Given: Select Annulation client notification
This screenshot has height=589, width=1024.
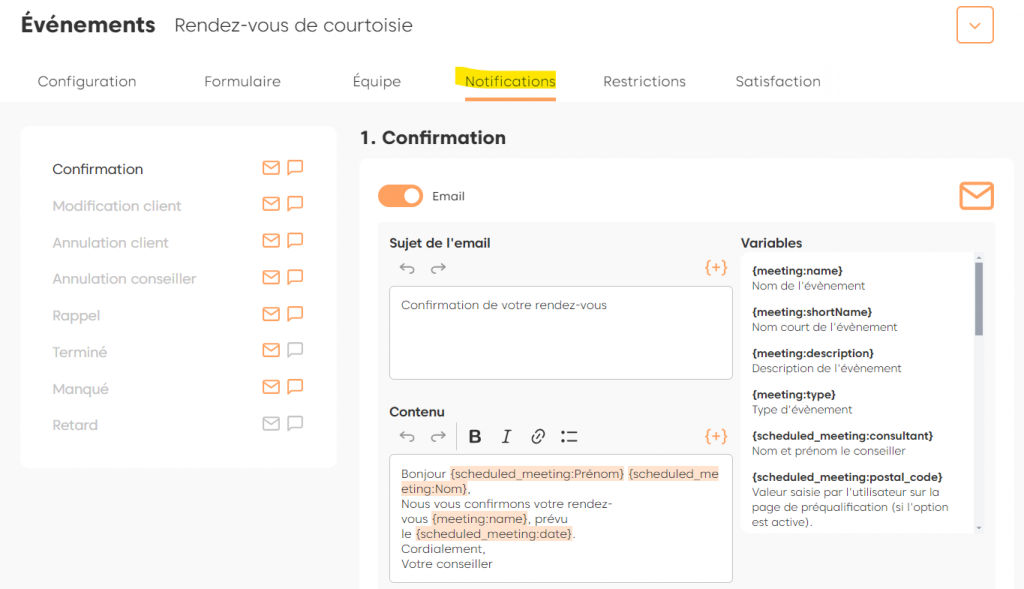Looking at the screenshot, I should click(x=110, y=242).
